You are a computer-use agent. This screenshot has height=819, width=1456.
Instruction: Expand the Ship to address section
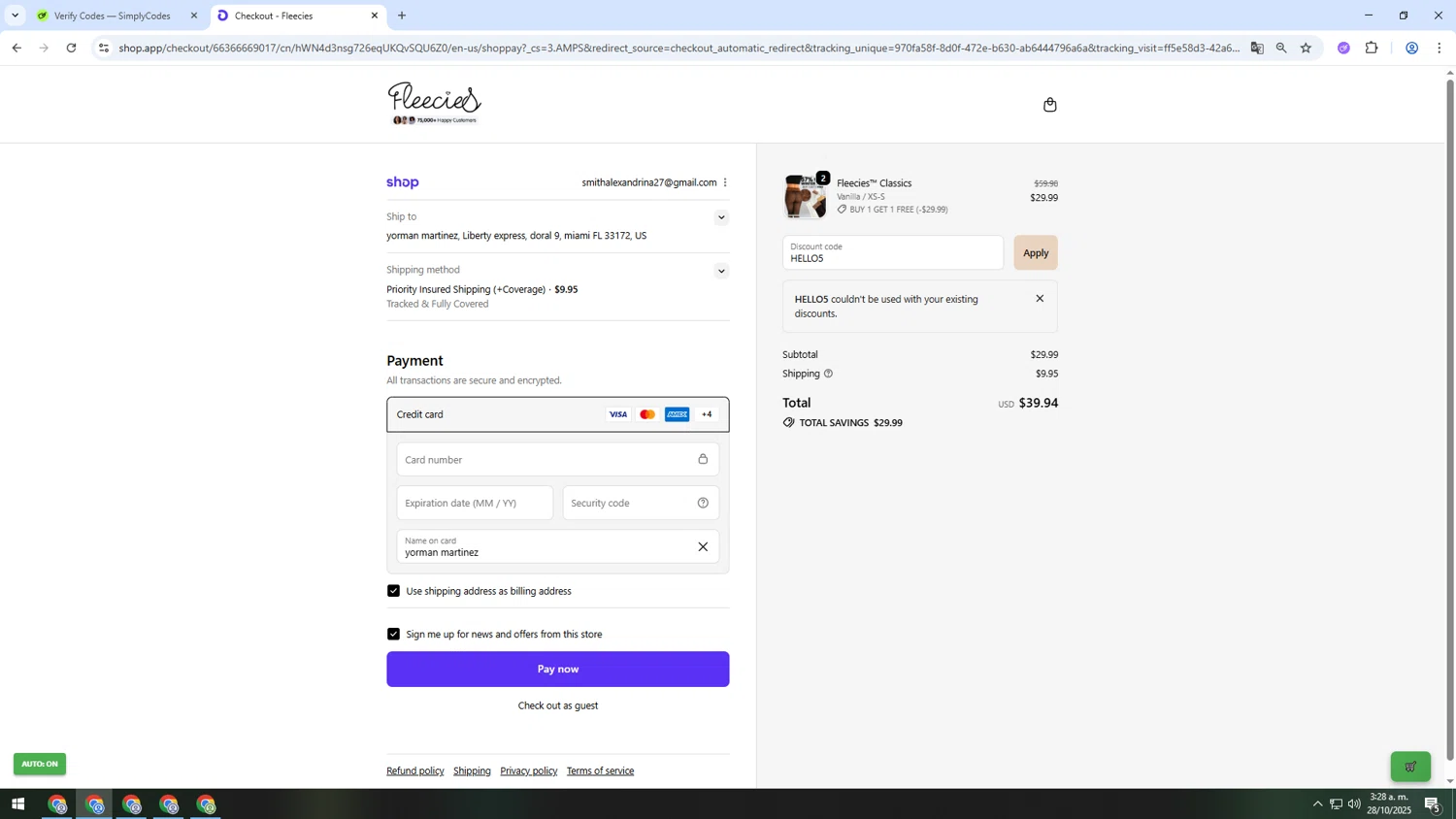(x=721, y=217)
